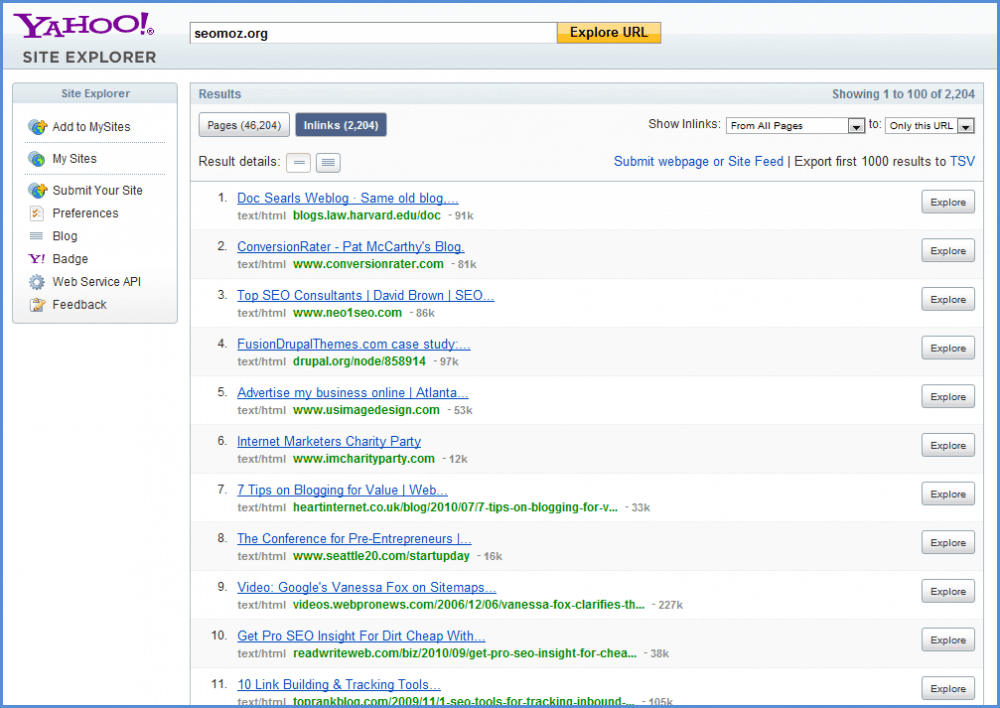The image size is (1000, 708).
Task: Open The Conference for Pre-Entrepreneurs link
Action: [355, 539]
